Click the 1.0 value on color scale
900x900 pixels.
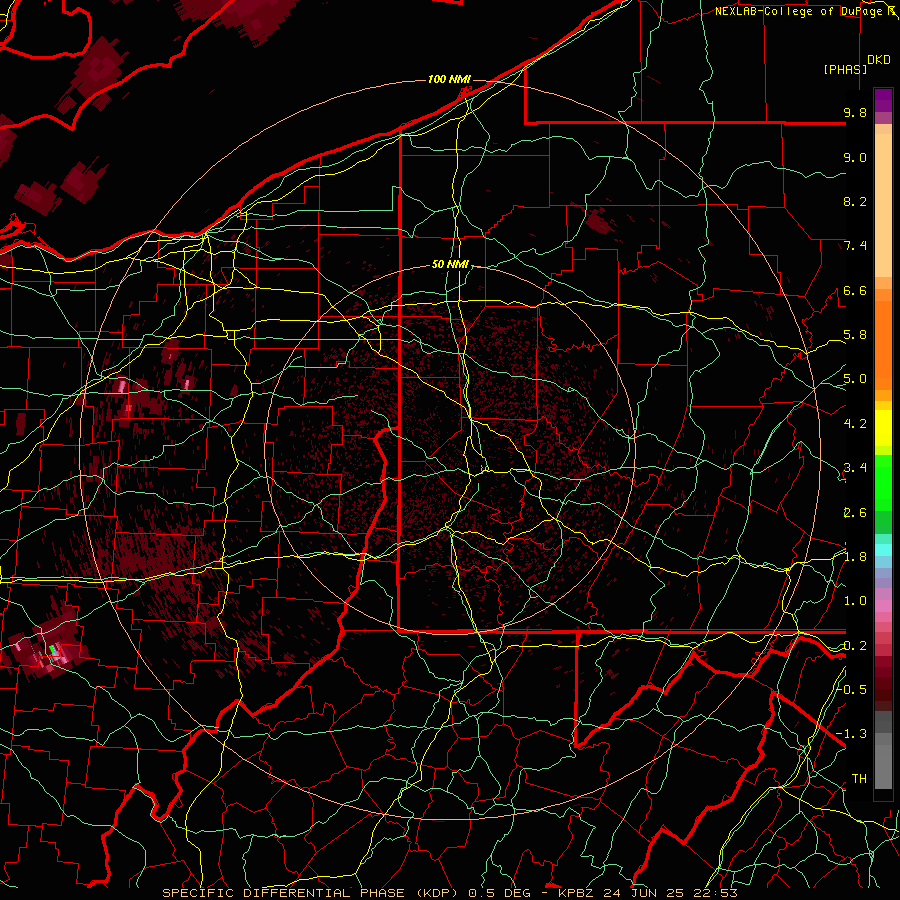point(855,601)
